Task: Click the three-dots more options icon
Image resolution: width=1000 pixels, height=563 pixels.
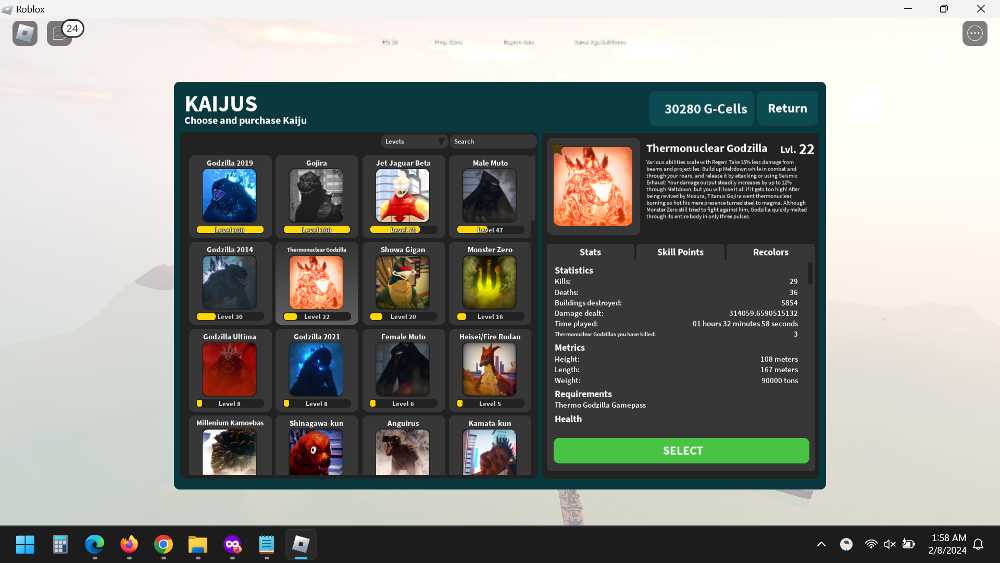Action: coord(974,33)
